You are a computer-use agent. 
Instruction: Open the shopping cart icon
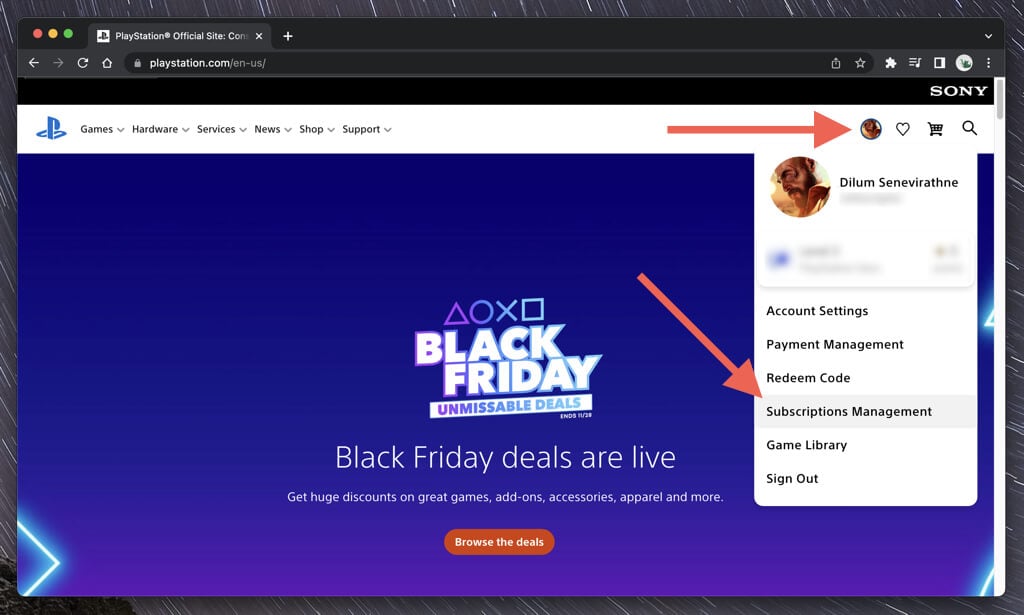pyautogui.click(x=935, y=129)
